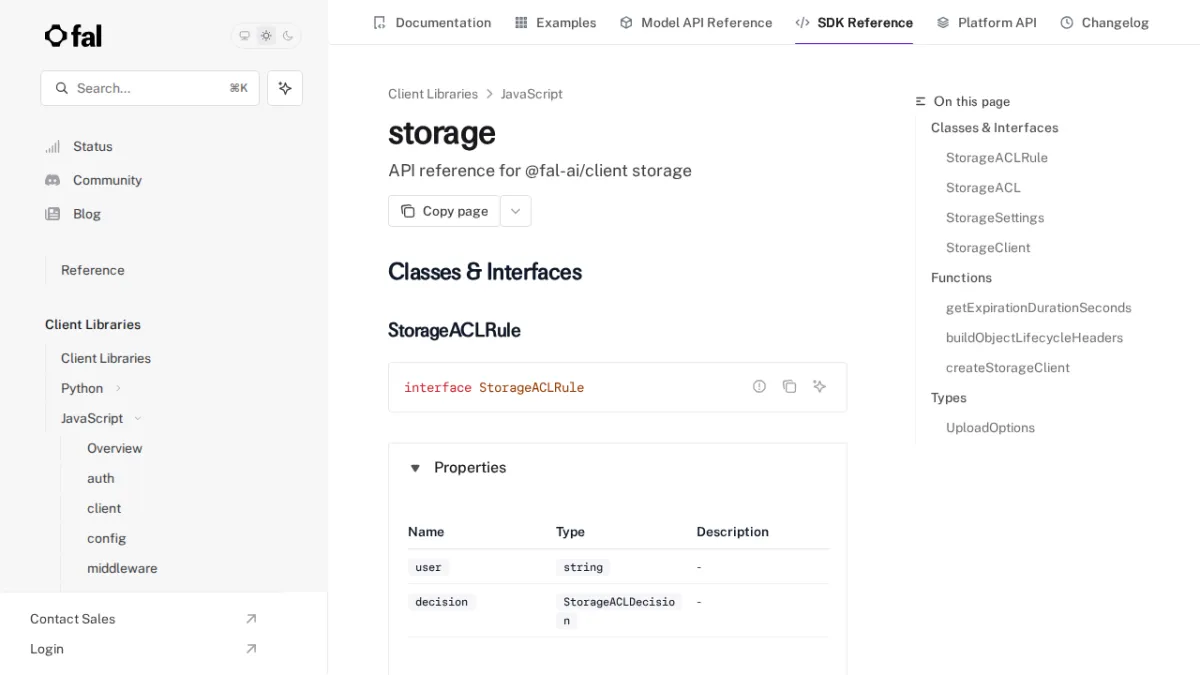Jump to StorageSettings in outline

[x=995, y=218]
